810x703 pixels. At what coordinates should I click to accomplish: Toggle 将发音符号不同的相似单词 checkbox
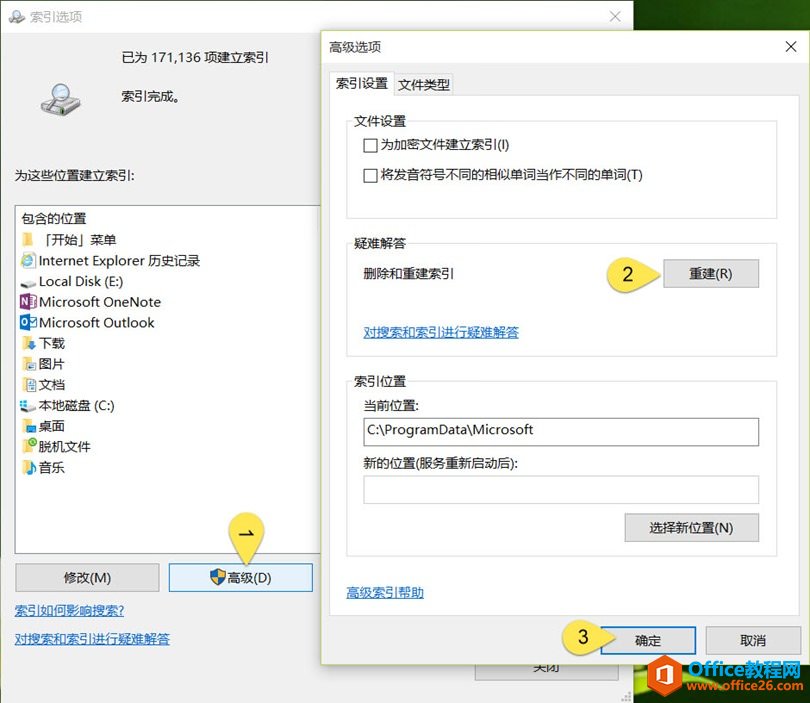(x=371, y=175)
